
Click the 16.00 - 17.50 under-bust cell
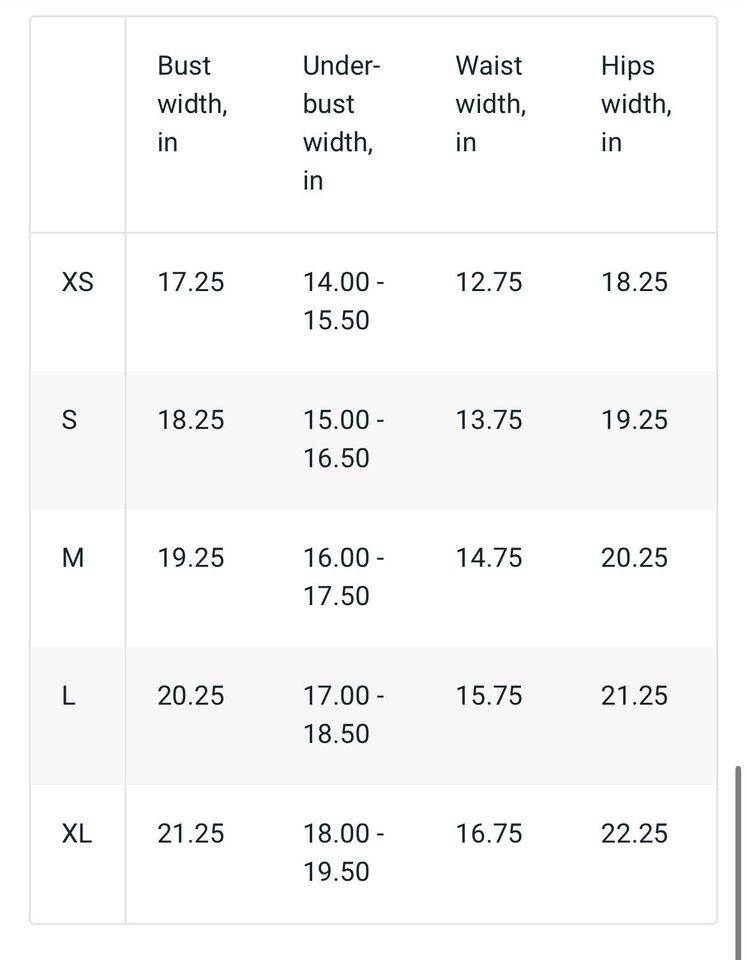click(344, 577)
